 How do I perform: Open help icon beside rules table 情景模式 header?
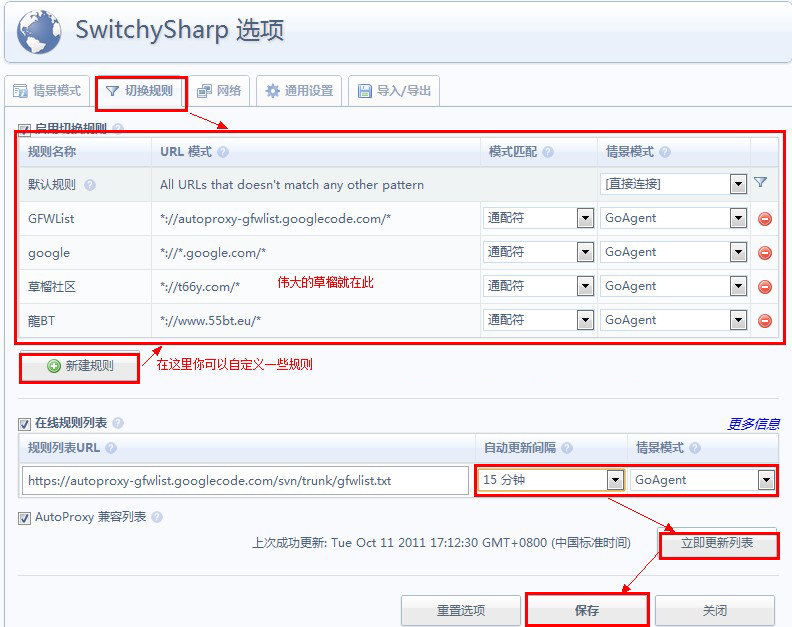click(x=665, y=152)
